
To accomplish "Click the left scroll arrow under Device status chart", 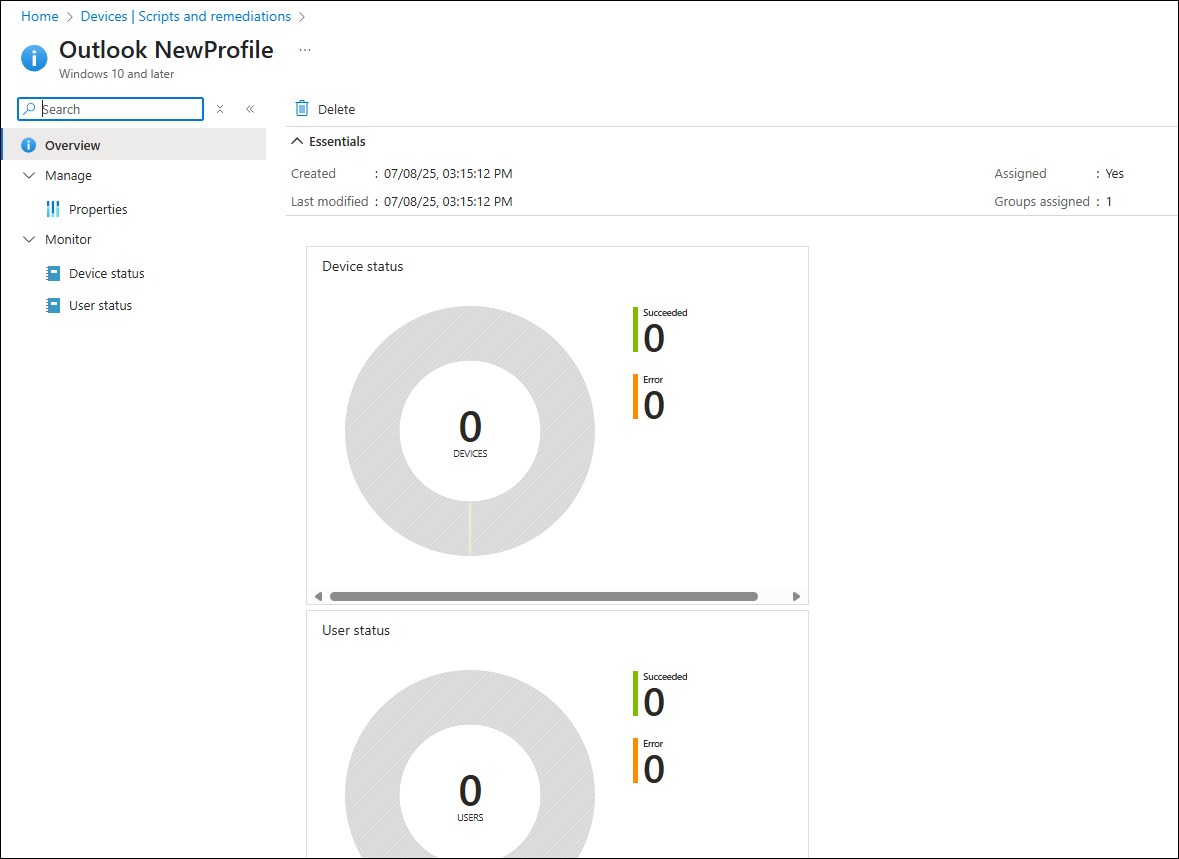I will point(318,596).
